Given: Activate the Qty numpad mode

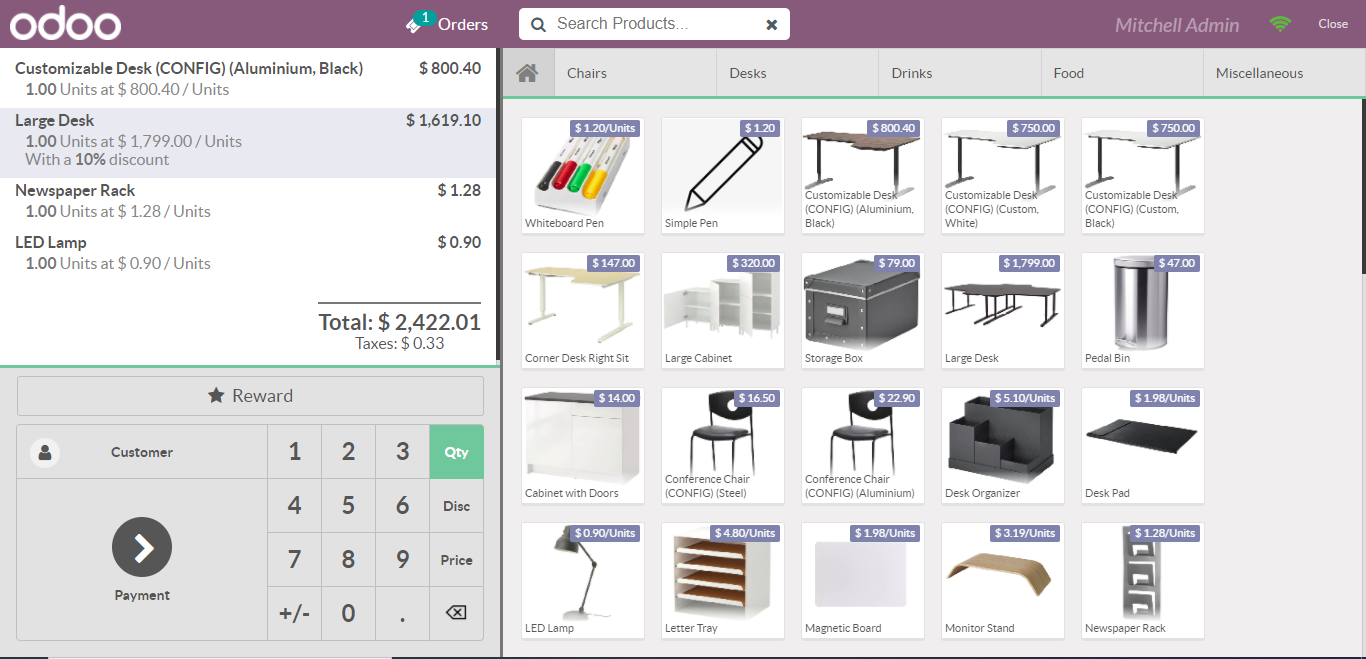Looking at the screenshot, I should point(456,452).
